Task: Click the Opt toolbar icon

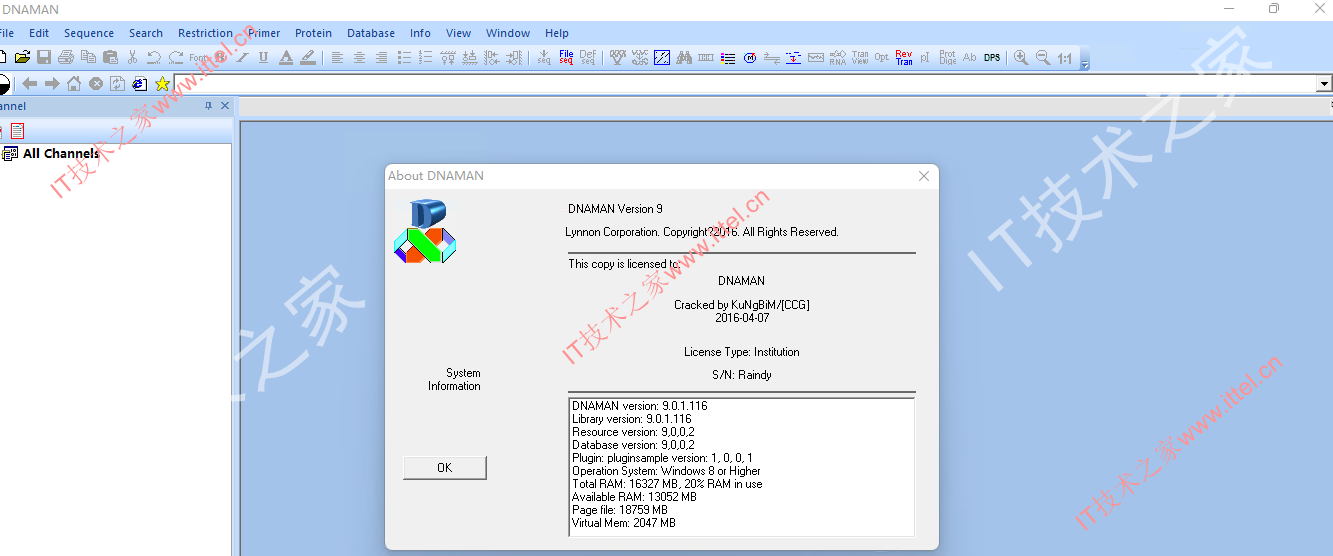Action: tap(882, 58)
